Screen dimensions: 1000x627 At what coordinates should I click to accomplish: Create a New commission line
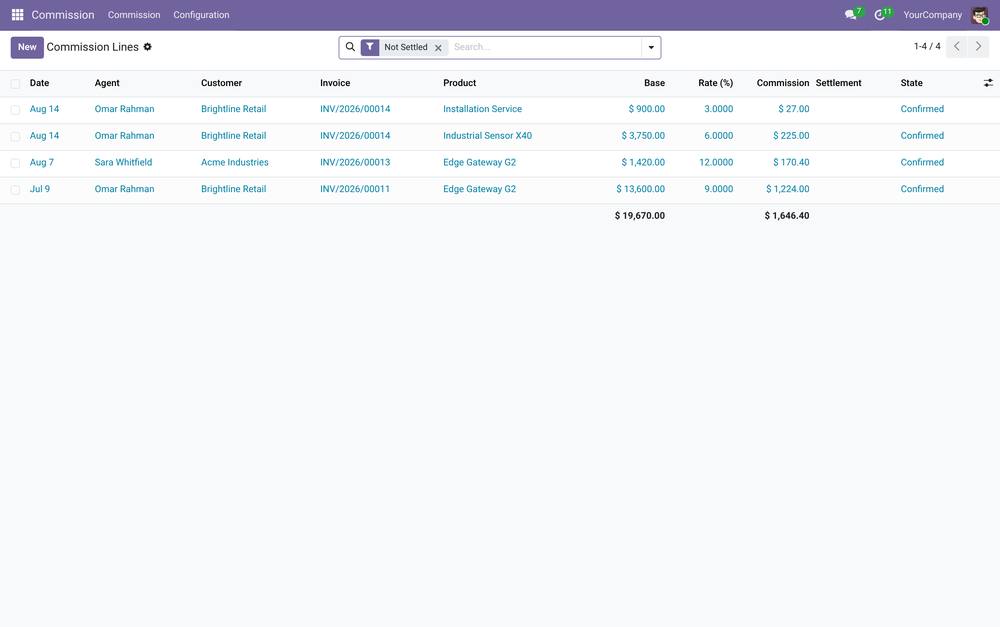click(27, 47)
